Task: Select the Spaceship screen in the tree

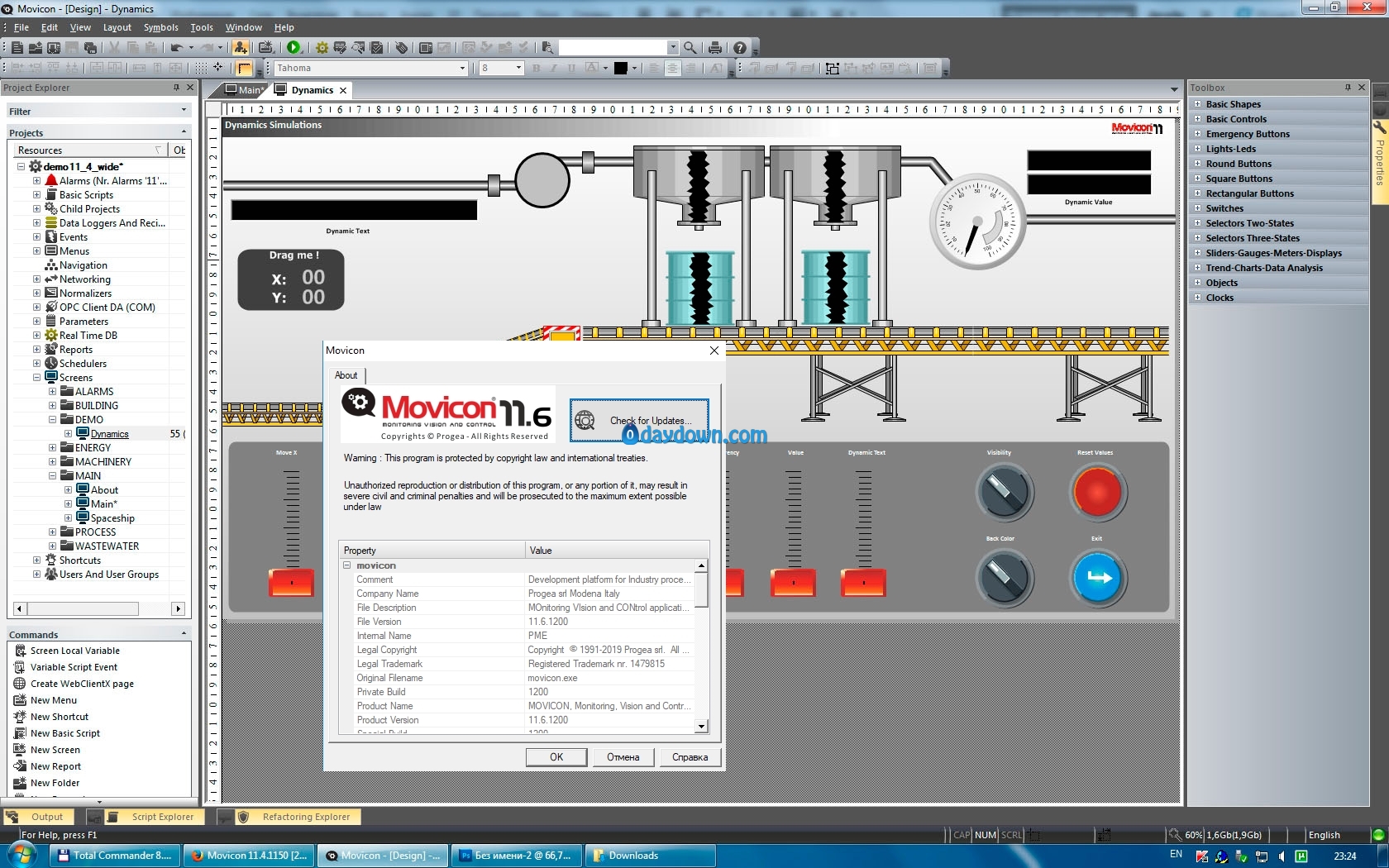Action: (112, 518)
